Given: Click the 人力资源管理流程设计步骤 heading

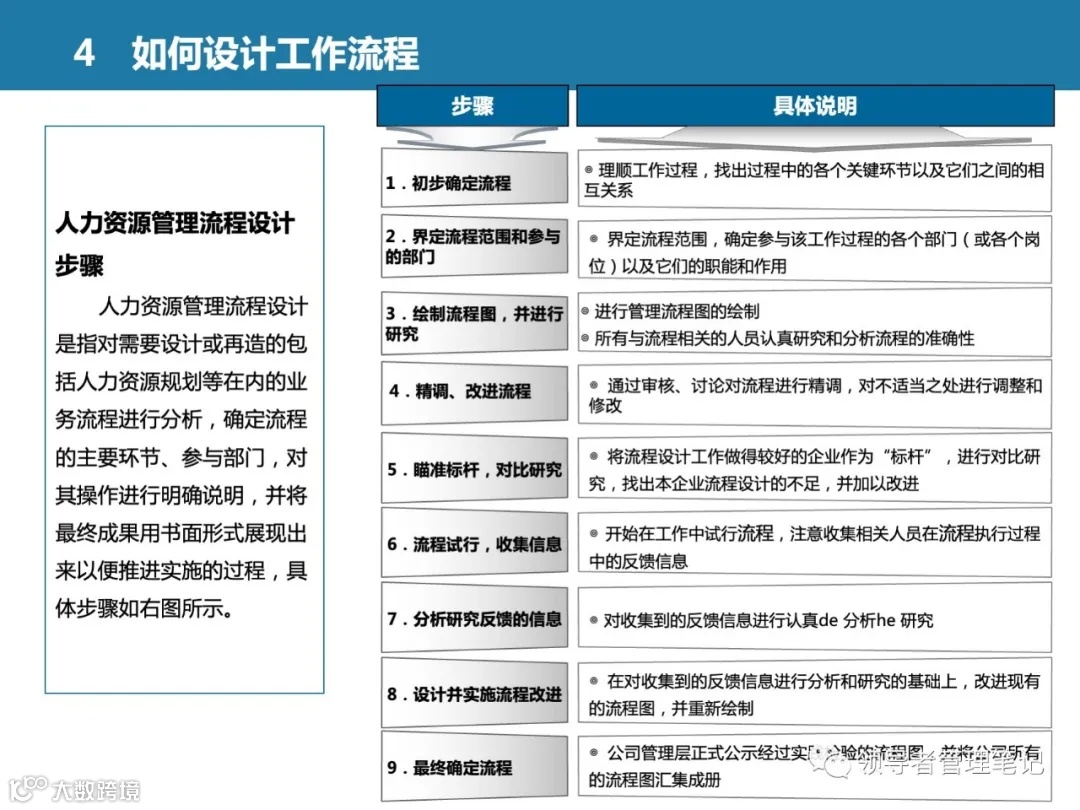Looking at the screenshot, I should point(175,242).
